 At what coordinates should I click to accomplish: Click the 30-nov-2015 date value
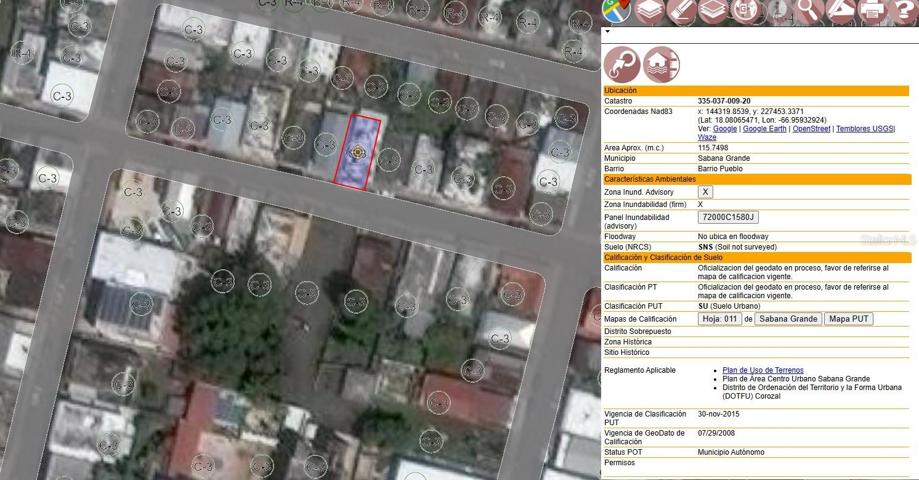(x=719, y=414)
